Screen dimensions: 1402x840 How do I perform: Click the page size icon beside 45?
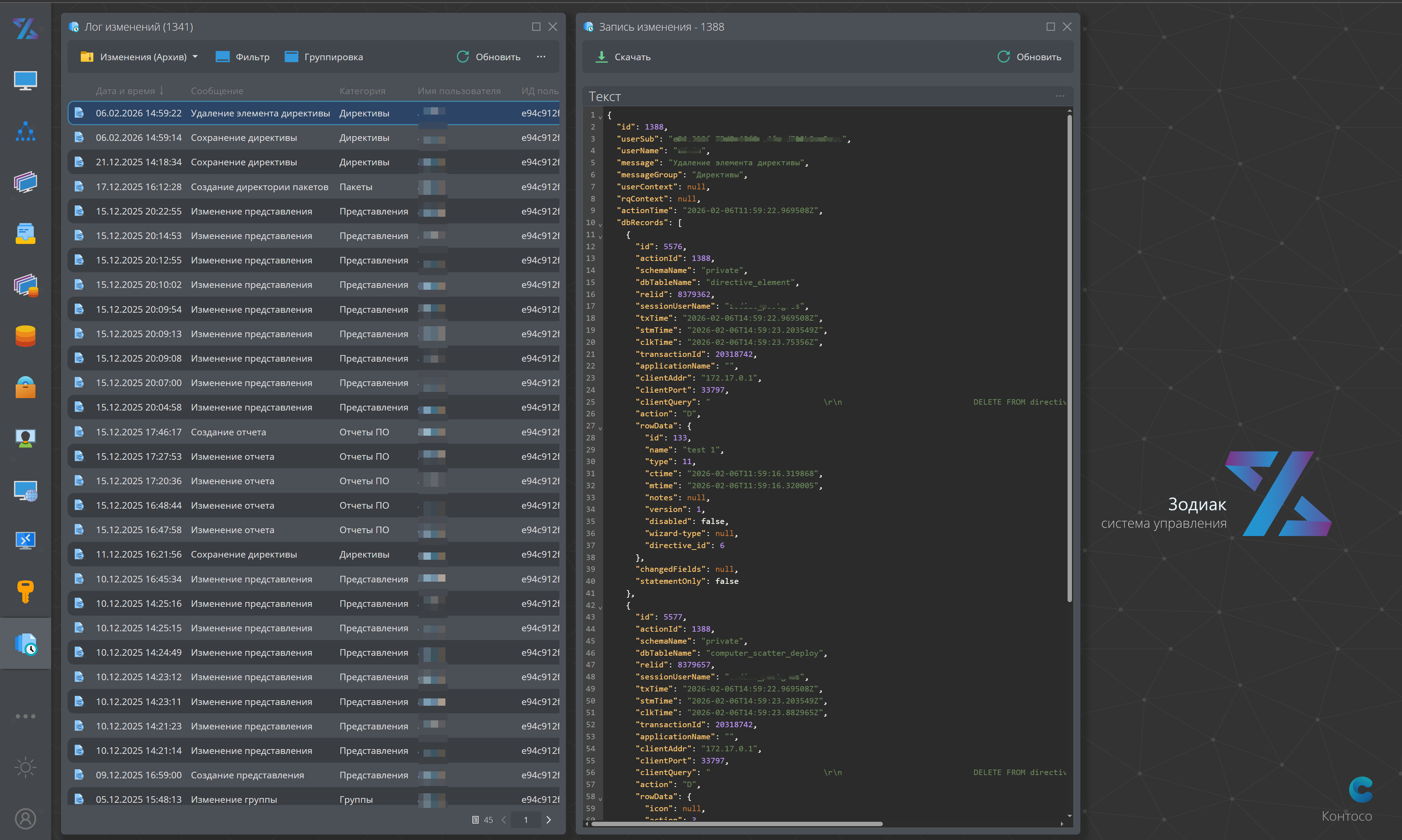pos(476,820)
